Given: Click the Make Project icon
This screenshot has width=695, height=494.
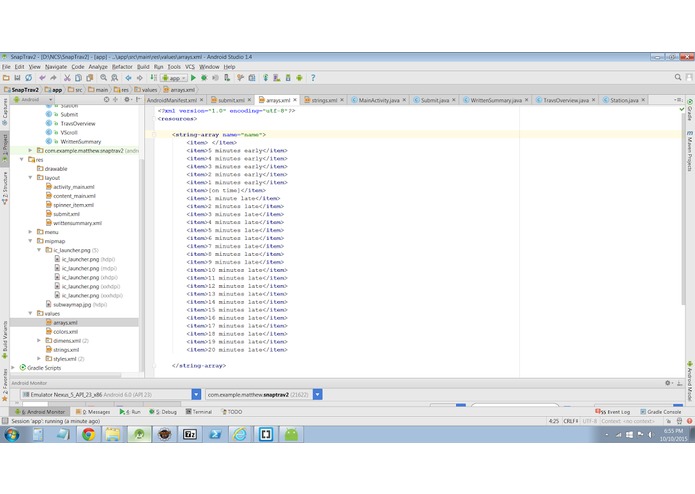Looking at the screenshot, I should 153,78.
